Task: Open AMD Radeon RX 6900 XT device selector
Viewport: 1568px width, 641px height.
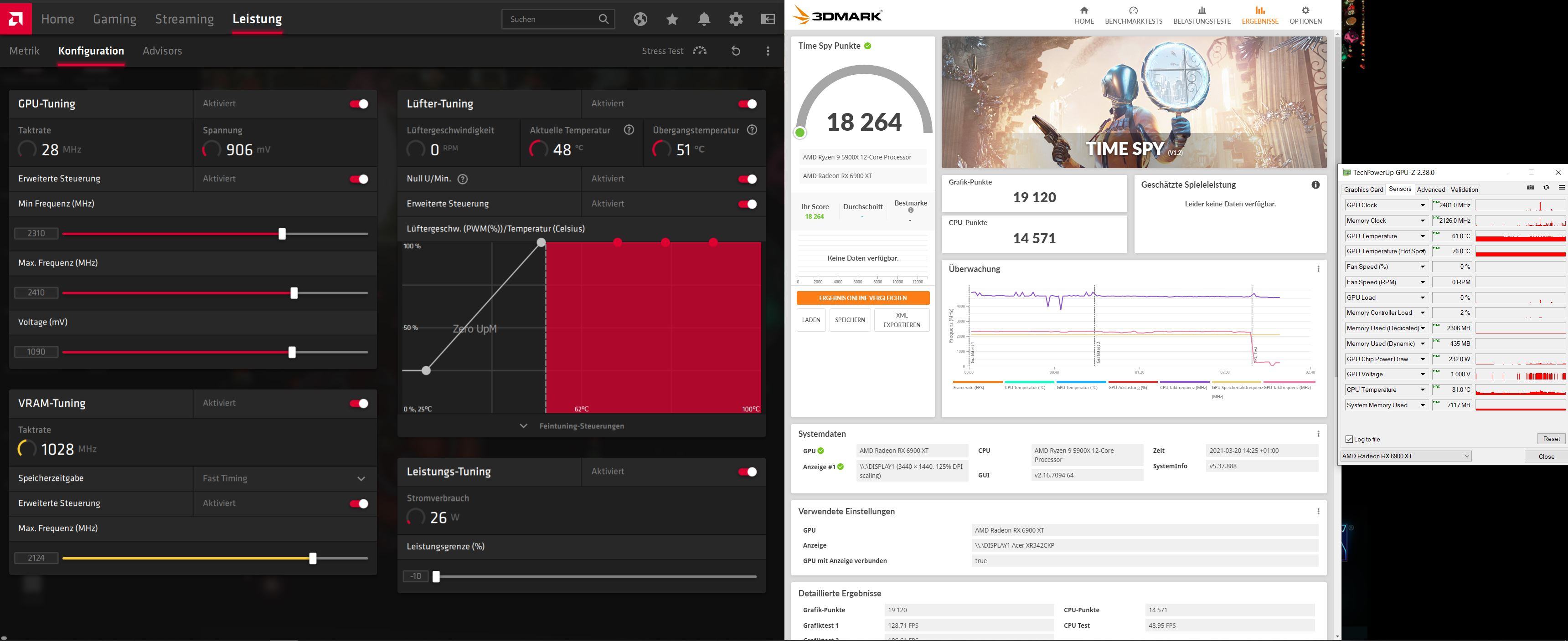Action: pos(1406,456)
